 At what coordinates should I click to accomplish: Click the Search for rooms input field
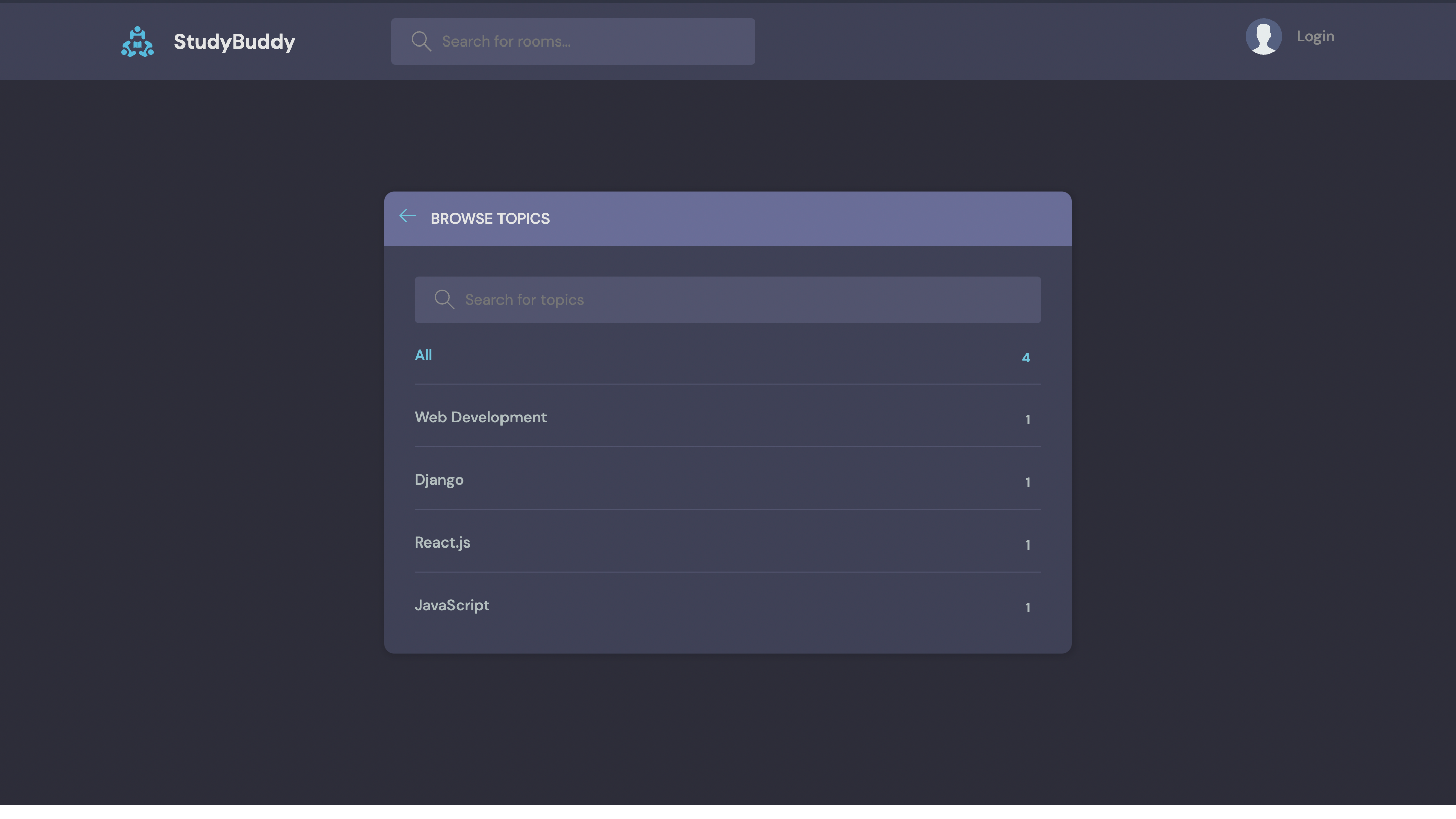(573, 40)
